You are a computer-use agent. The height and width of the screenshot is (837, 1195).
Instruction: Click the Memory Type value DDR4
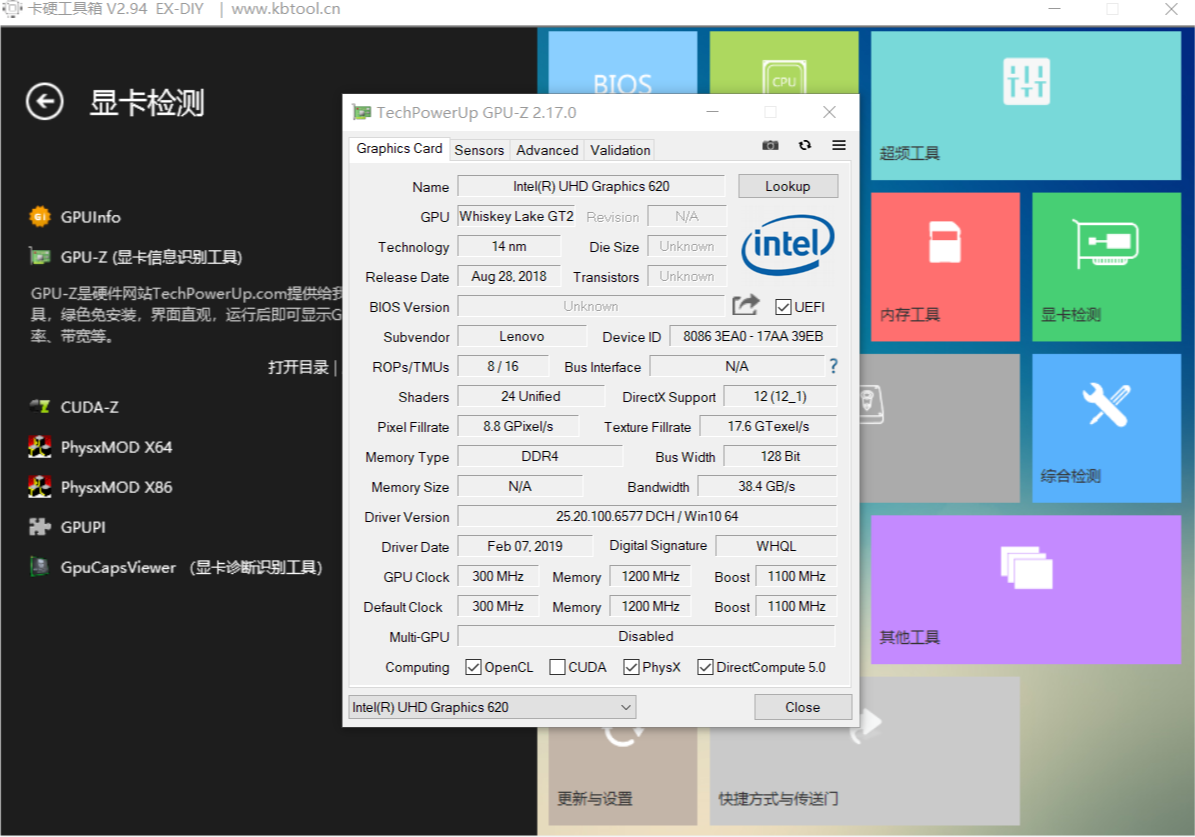[x=540, y=456]
